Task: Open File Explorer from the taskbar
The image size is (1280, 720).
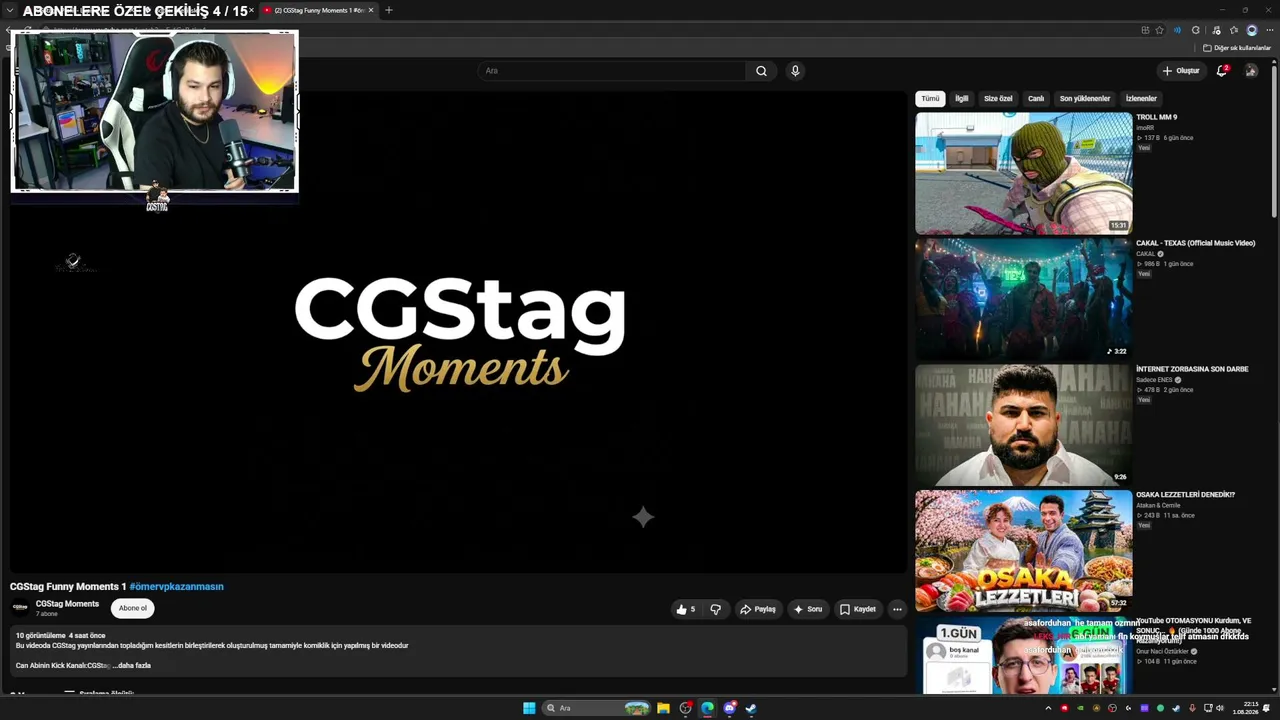Action: (663, 708)
